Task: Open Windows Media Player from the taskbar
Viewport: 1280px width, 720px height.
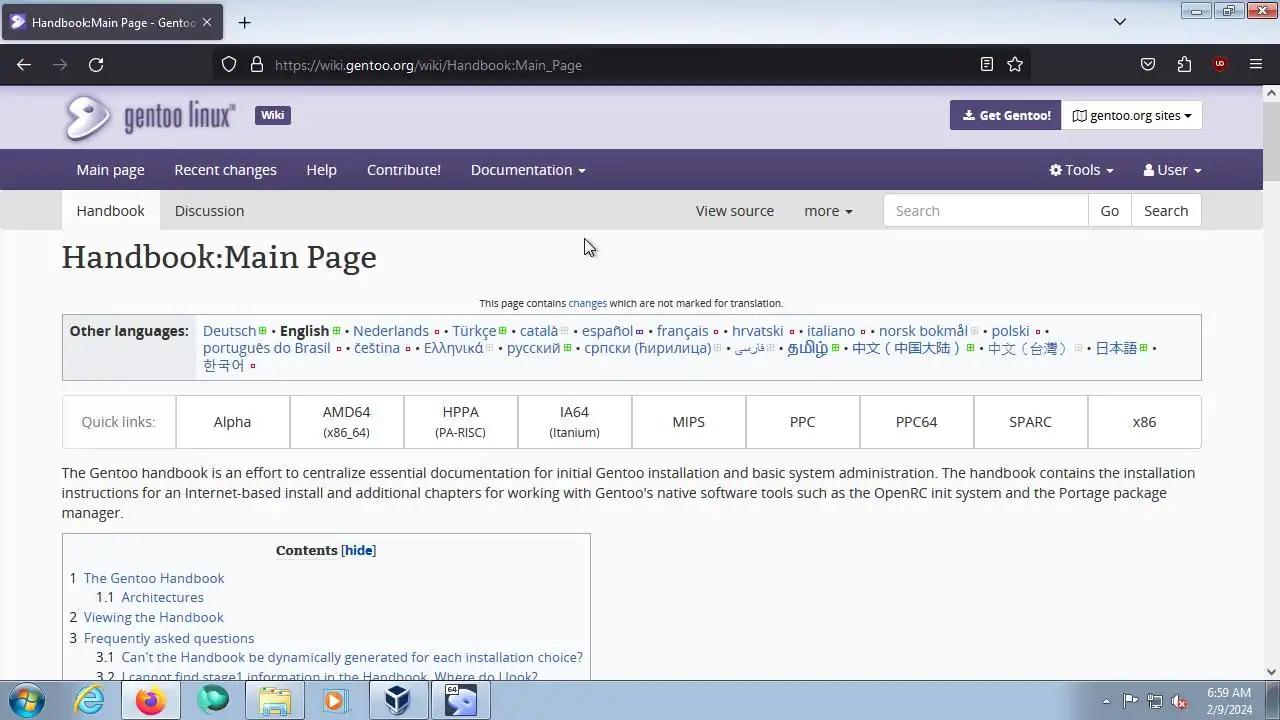Action: point(336,701)
